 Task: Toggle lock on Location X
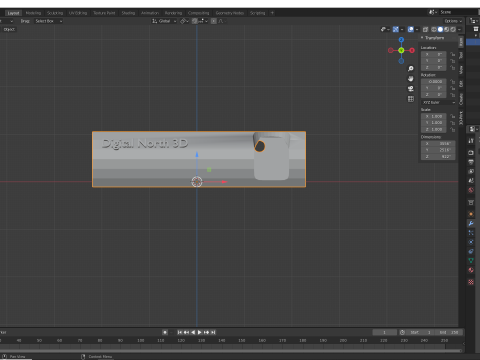(x=452, y=54)
